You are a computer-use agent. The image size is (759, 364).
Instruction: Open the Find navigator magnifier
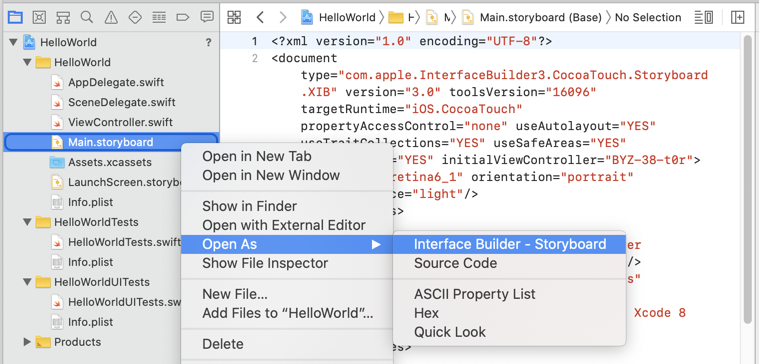[87, 18]
